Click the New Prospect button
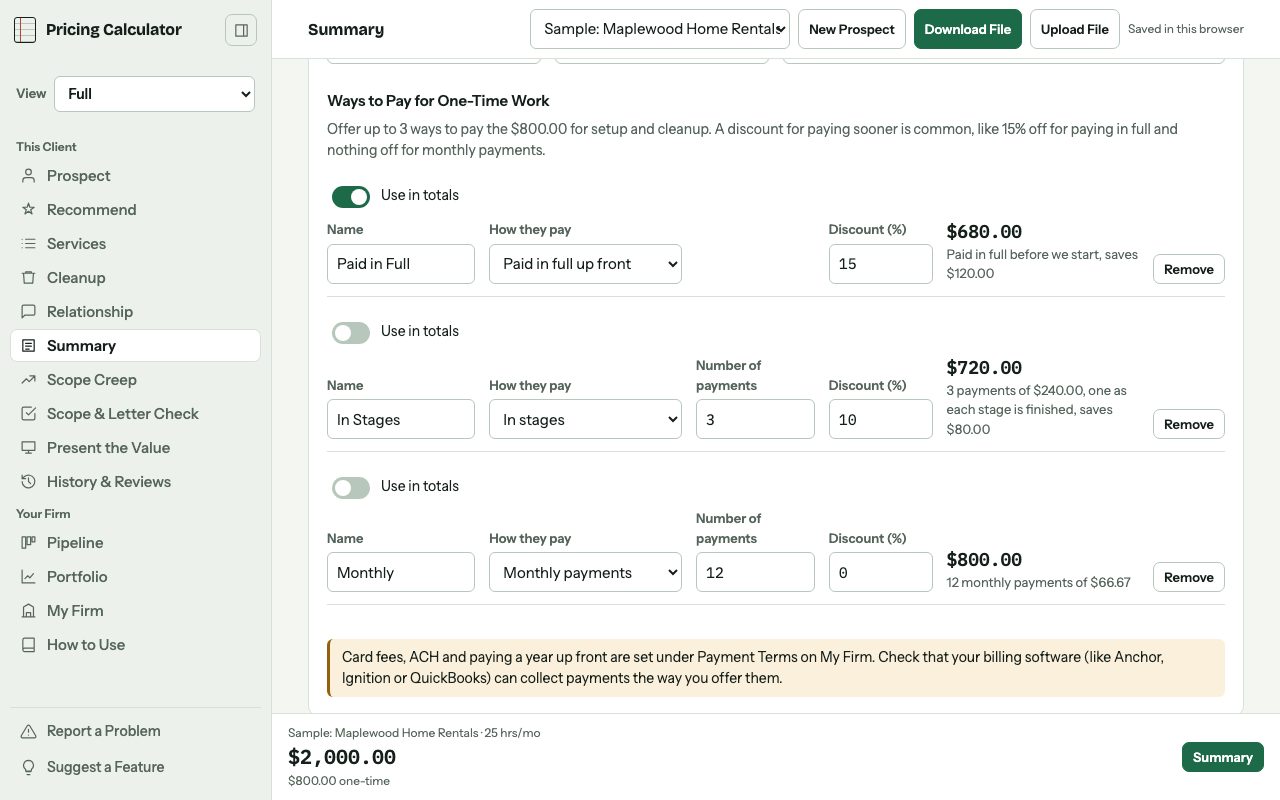The height and width of the screenshot is (800, 1280). click(852, 29)
